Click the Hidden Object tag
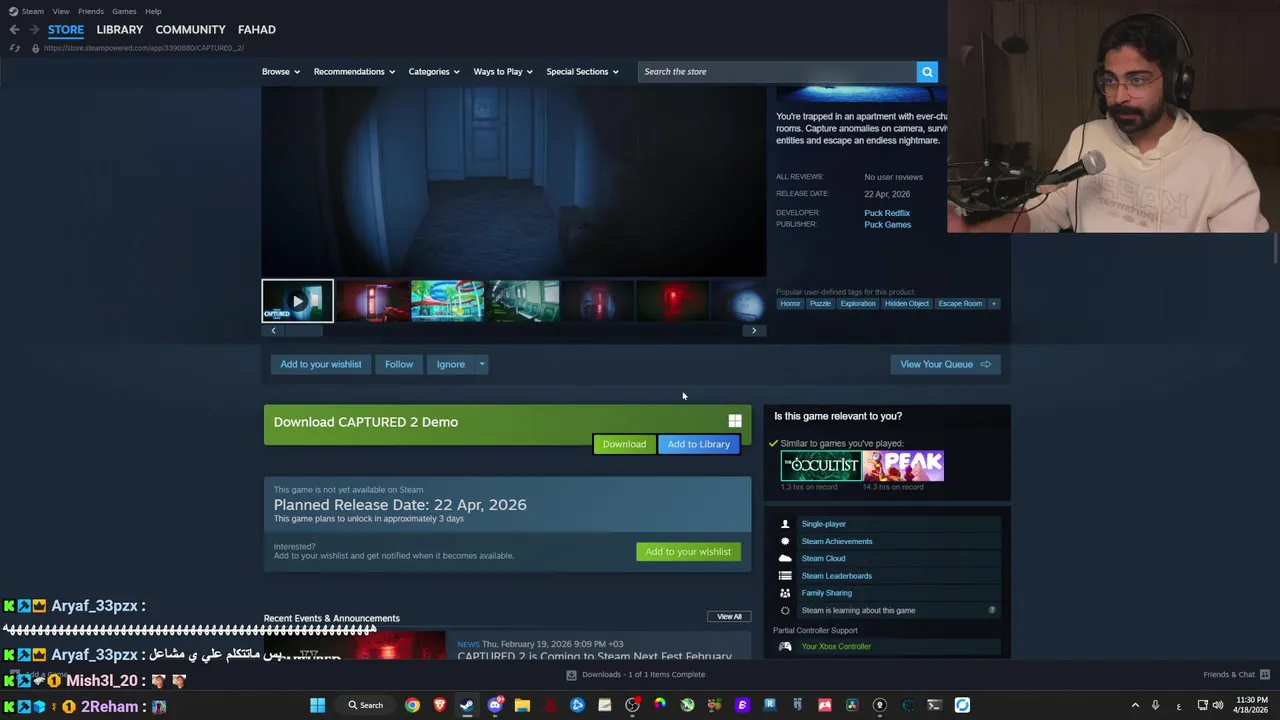Image resolution: width=1280 pixels, height=720 pixels. [907, 304]
